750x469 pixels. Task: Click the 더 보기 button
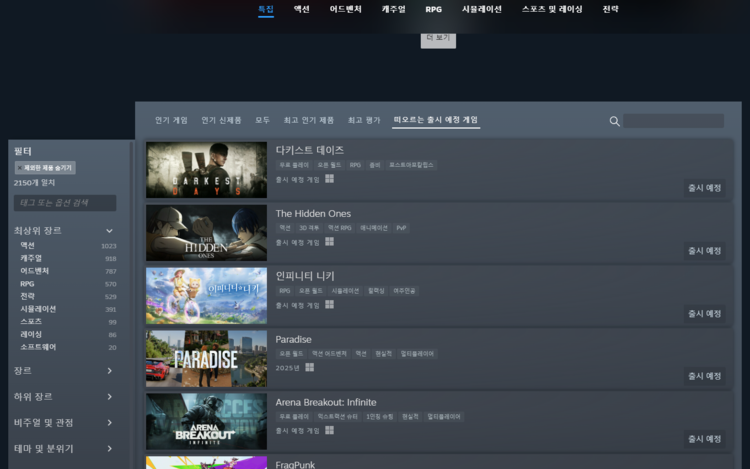[x=438, y=40]
